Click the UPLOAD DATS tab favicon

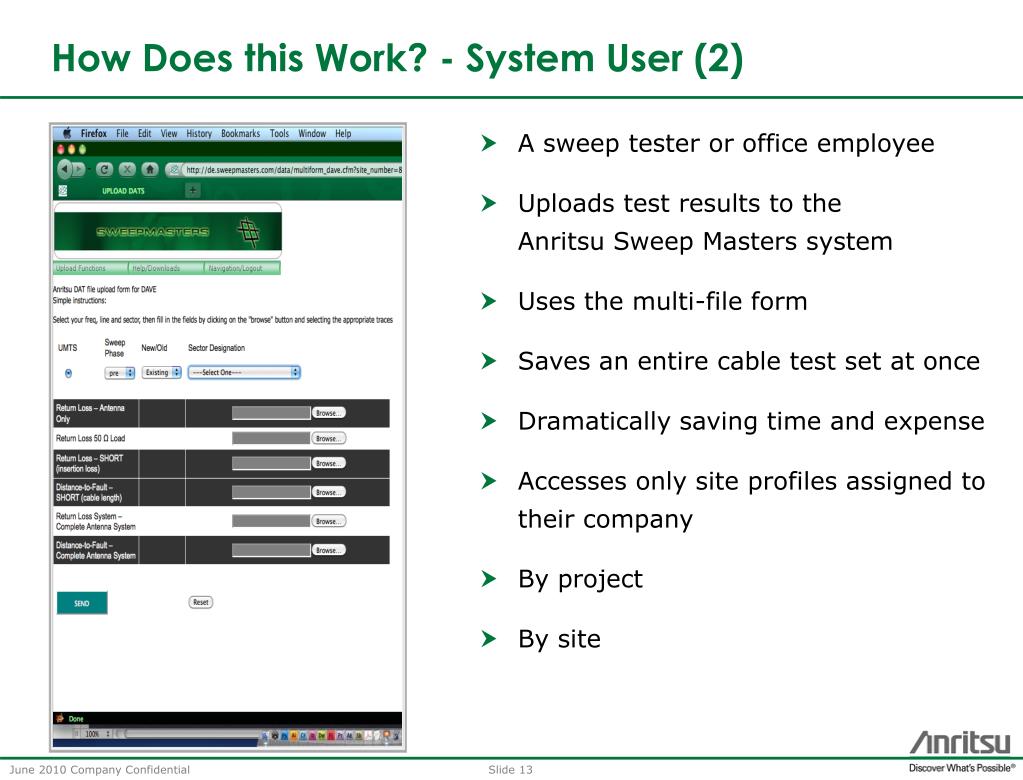[63, 190]
